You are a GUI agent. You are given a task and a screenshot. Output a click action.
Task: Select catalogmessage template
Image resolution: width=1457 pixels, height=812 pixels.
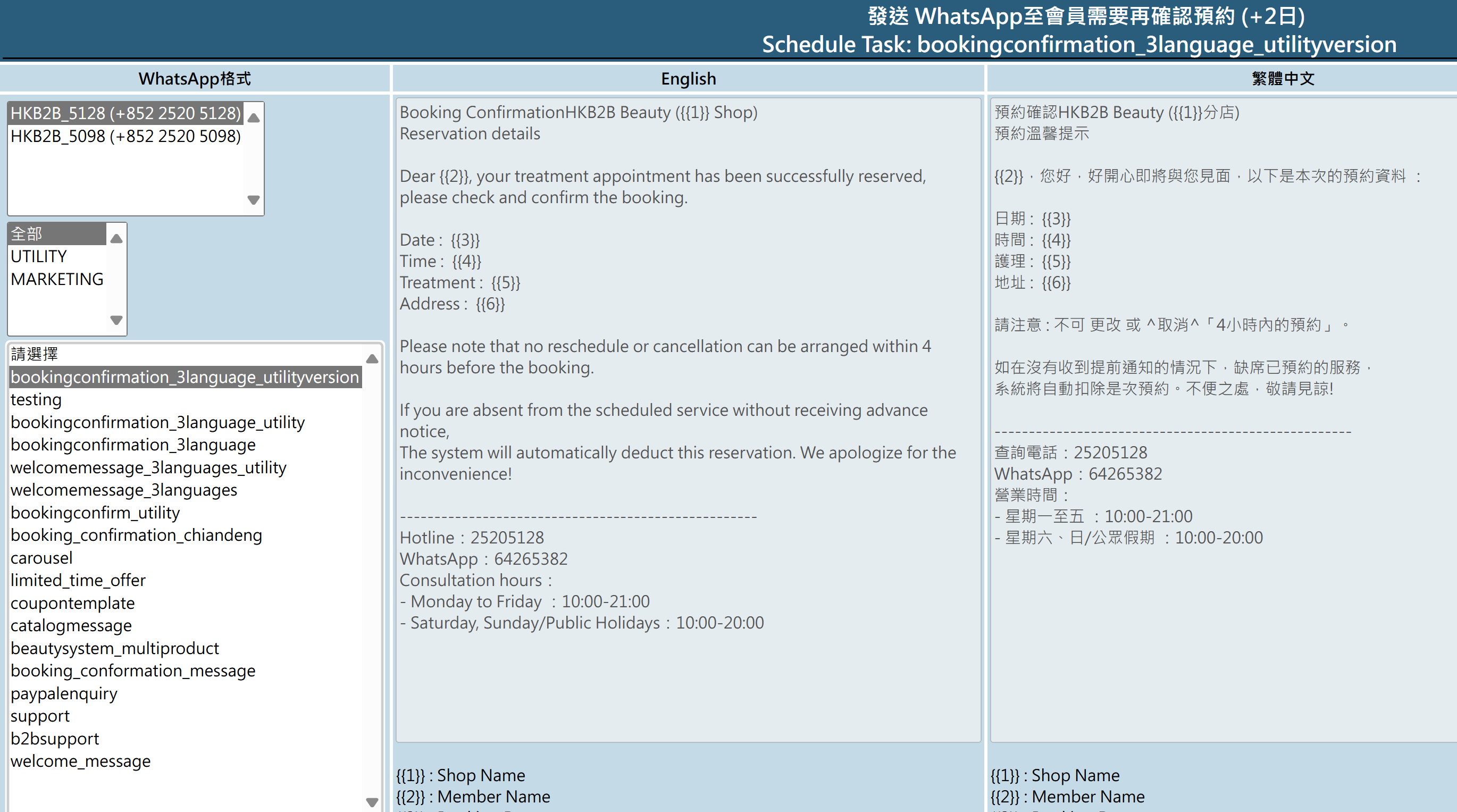(x=186, y=625)
